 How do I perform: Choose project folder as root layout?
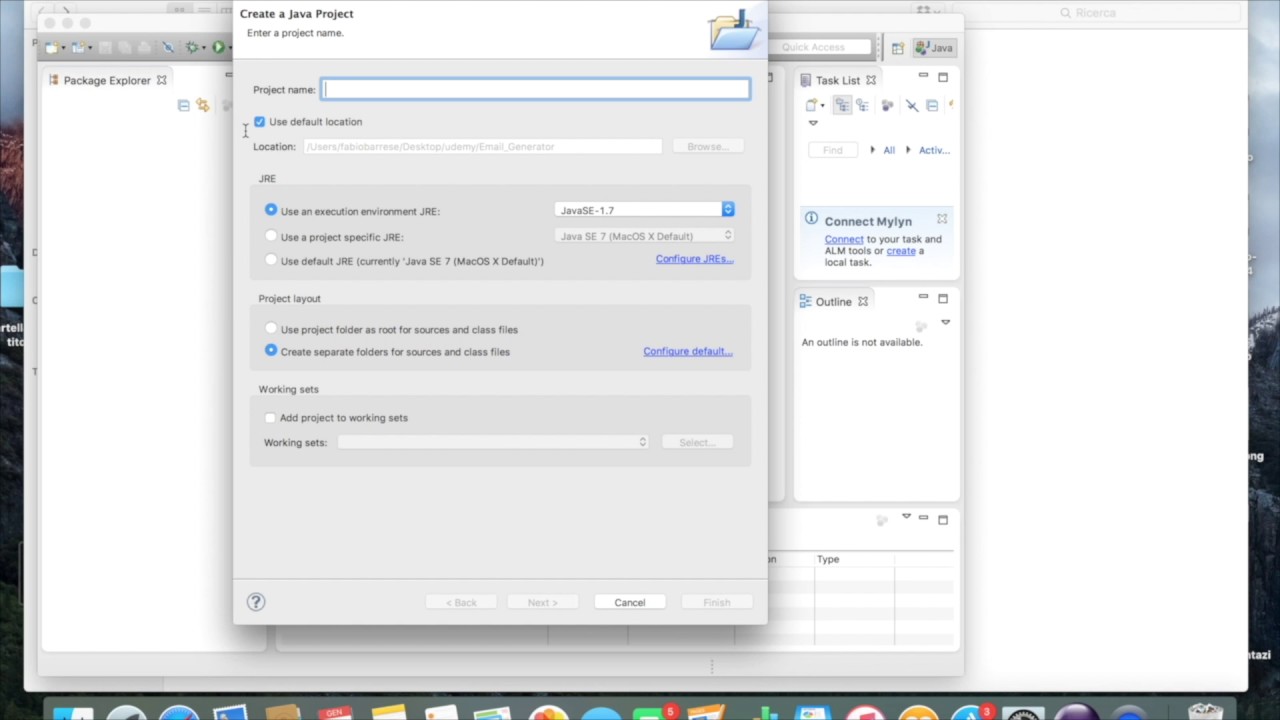pyautogui.click(x=271, y=328)
